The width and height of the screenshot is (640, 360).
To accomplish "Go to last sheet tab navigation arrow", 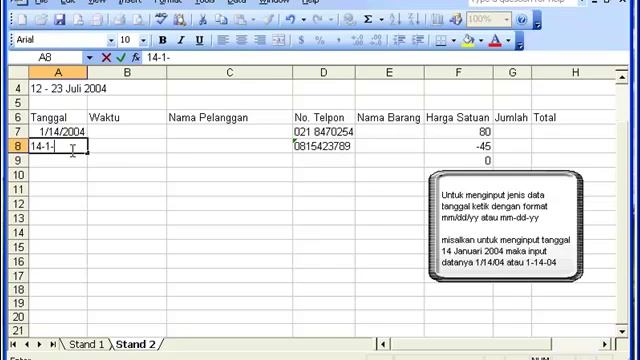I will pos(53,344).
